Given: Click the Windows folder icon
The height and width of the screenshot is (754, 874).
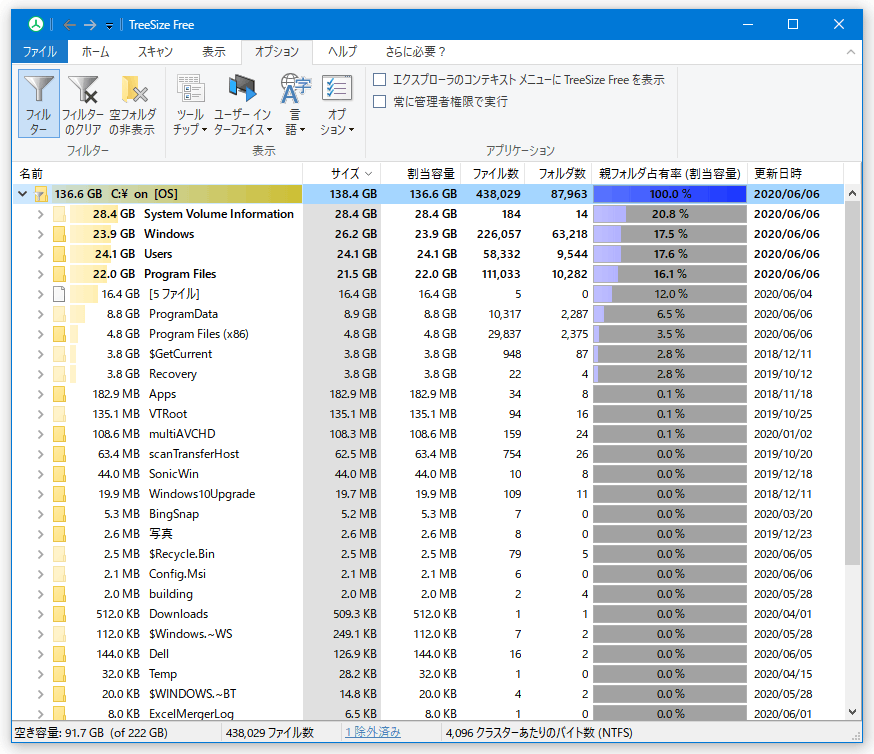Looking at the screenshot, I should click(x=59, y=234).
